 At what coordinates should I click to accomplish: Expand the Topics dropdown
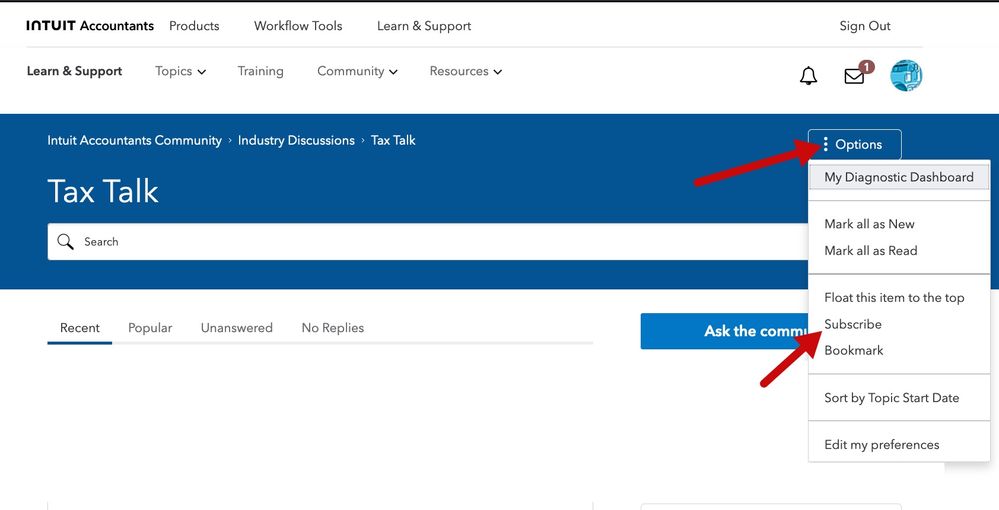tap(180, 71)
